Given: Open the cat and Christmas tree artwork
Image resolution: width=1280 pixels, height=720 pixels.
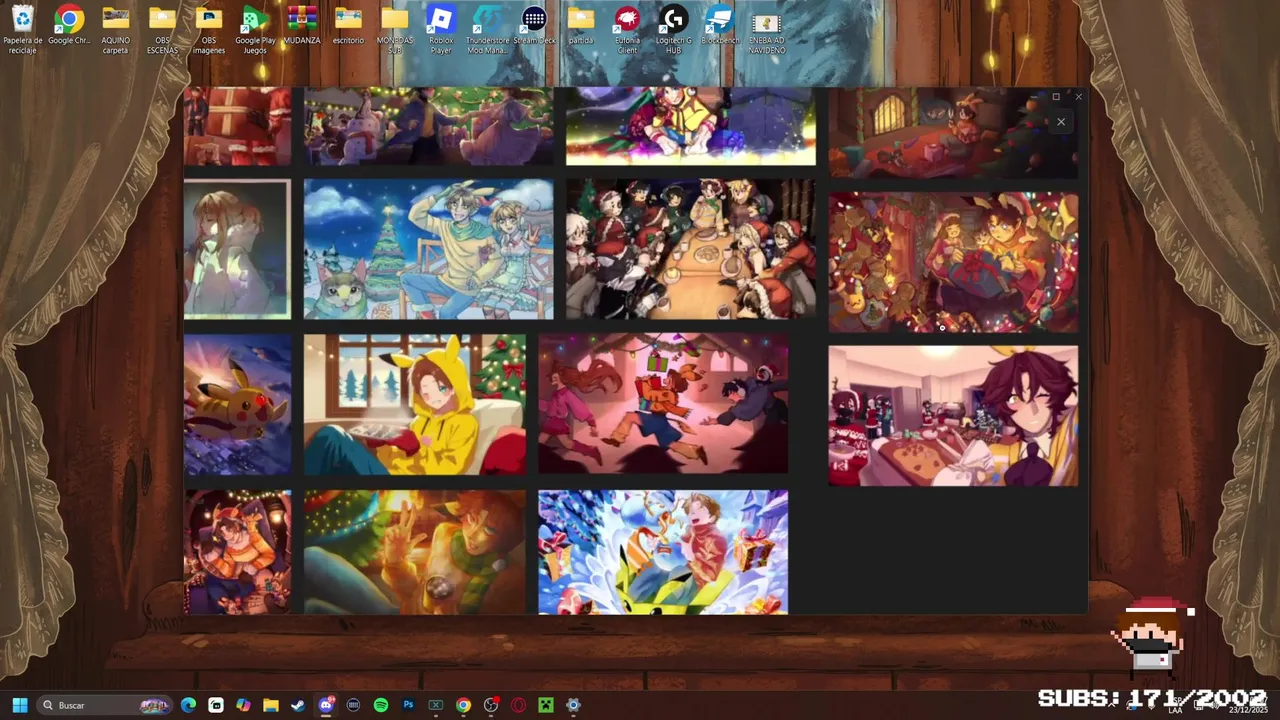Looking at the screenshot, I should (428, 249).
